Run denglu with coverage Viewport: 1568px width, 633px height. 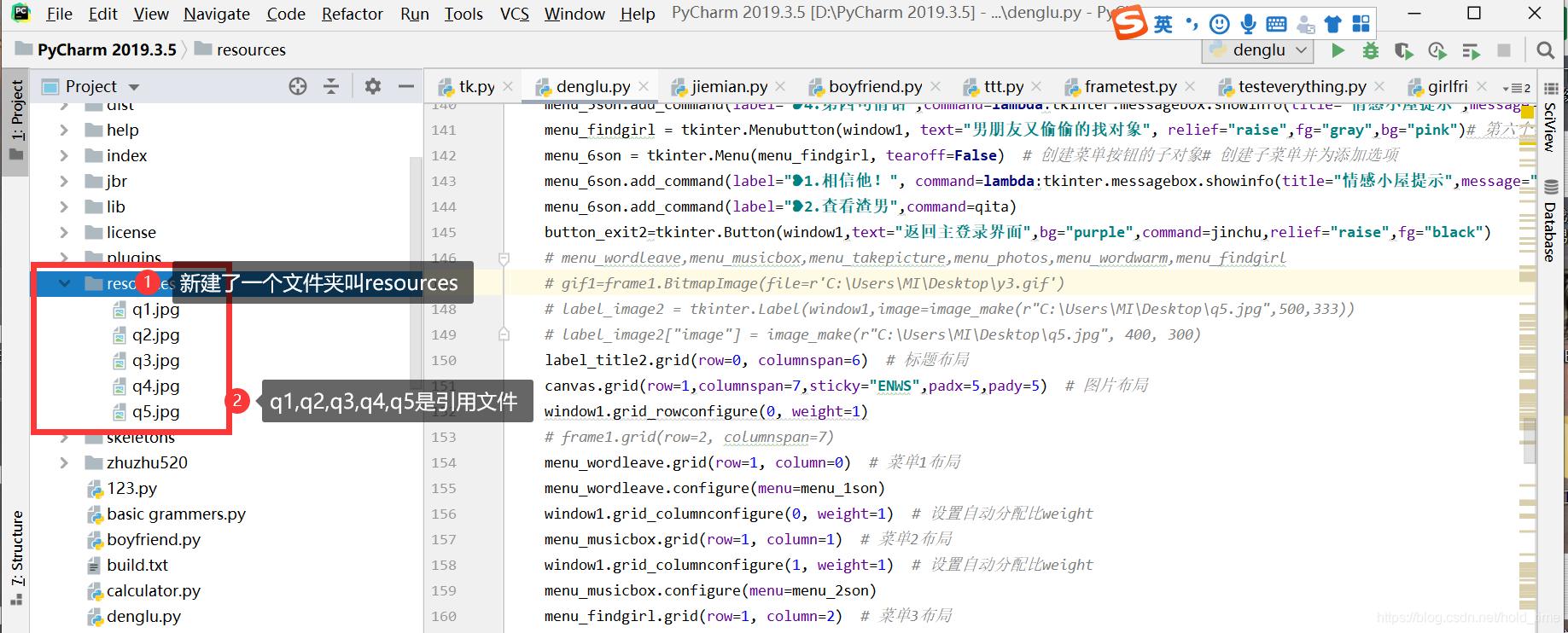point(1403,50)
